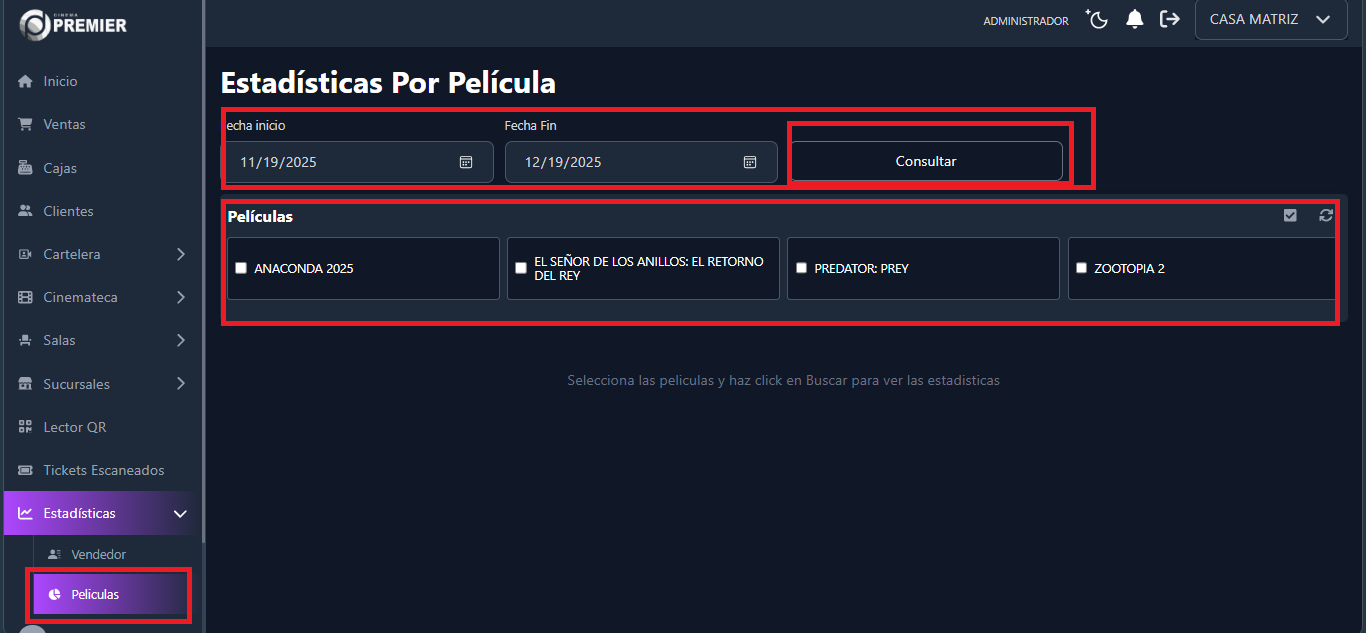Enable dark mode with the moon icon

(x=1096, y=18)
